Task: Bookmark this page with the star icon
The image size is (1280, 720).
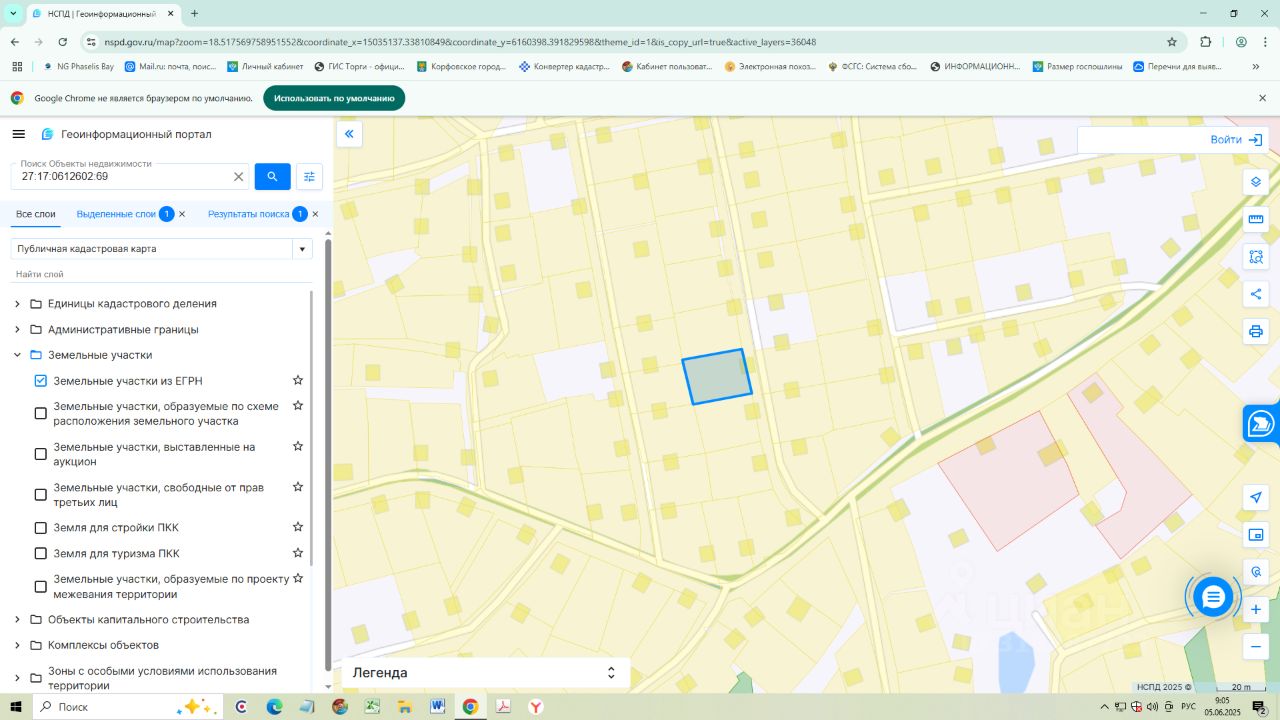Action: pyautogui.click(x=1172, y=42)
